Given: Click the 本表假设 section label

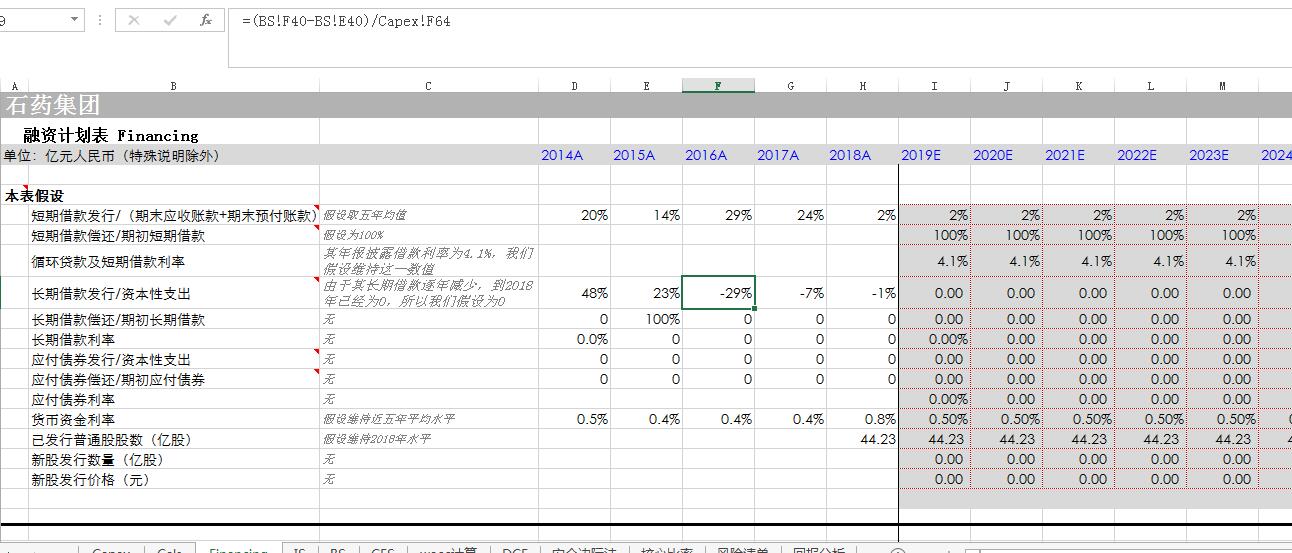Looking at the screenshot, I should click(34, 196).
